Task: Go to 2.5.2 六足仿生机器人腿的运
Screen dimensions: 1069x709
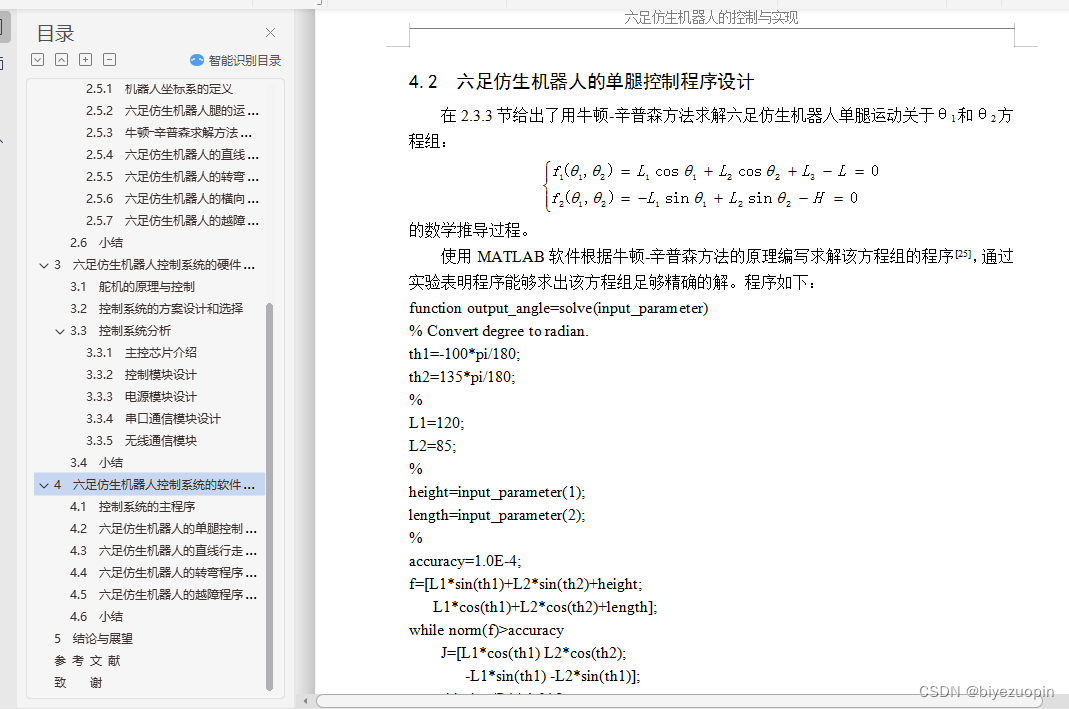Action: tap(172, 110)
